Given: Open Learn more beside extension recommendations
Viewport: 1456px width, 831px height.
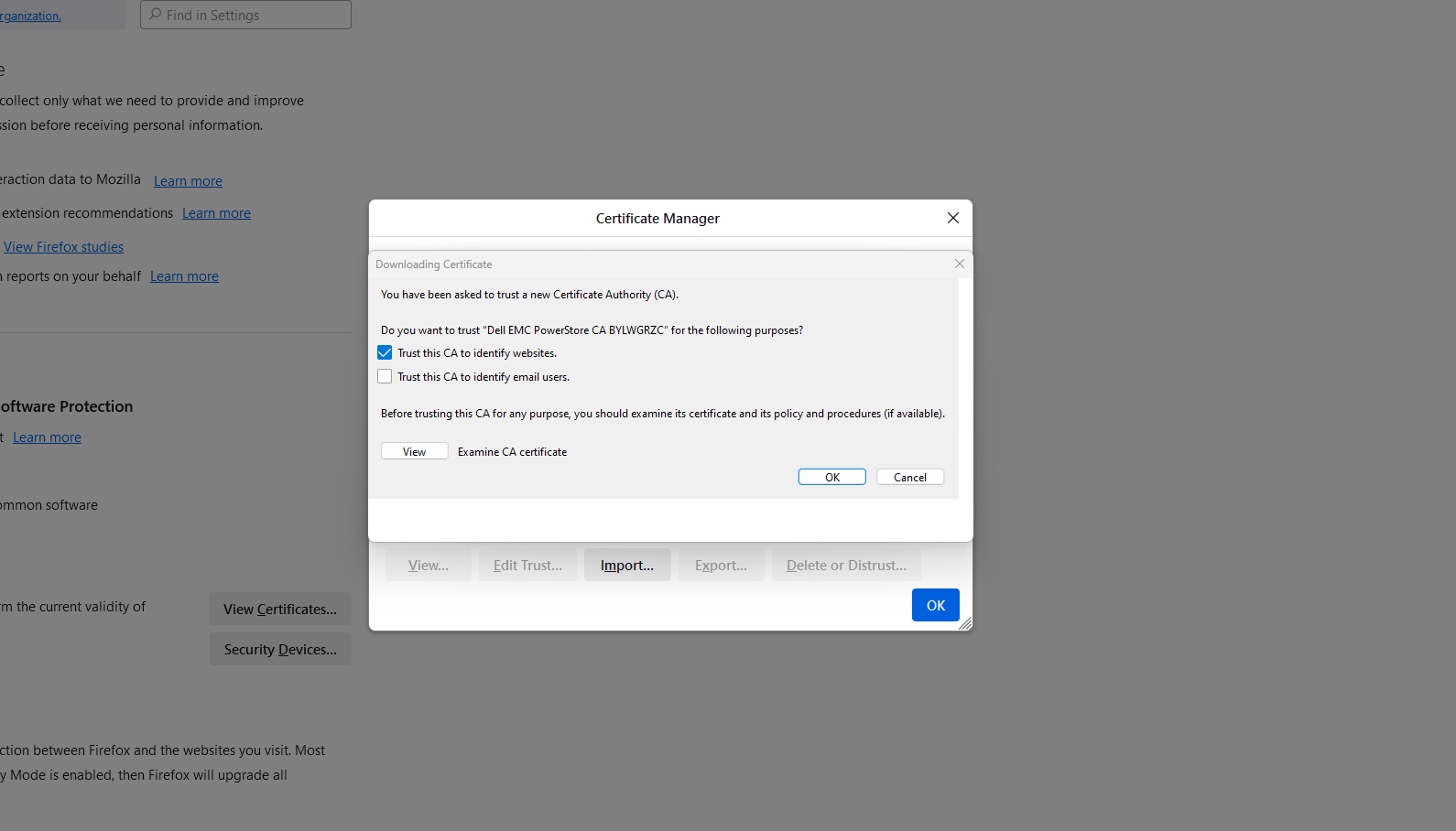Looking at the screenshot, I should pyautogui.click(x=216, y=213).
